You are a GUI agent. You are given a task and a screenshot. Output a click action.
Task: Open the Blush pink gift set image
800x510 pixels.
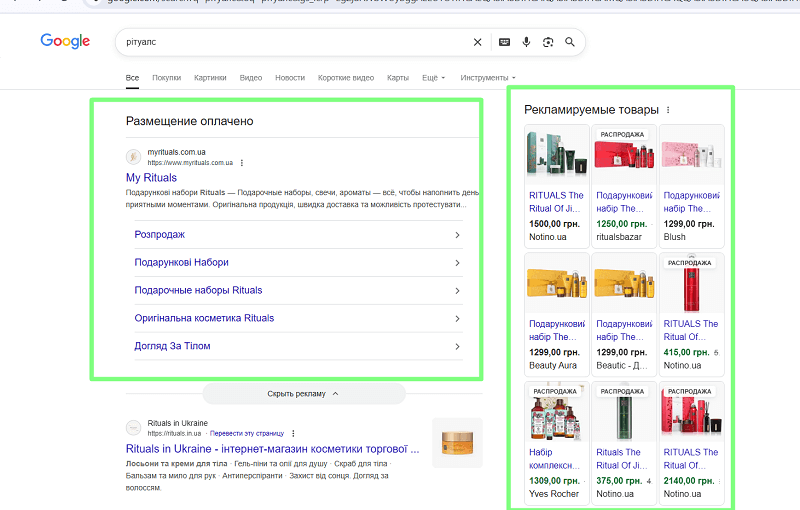(x=691, y=155)
